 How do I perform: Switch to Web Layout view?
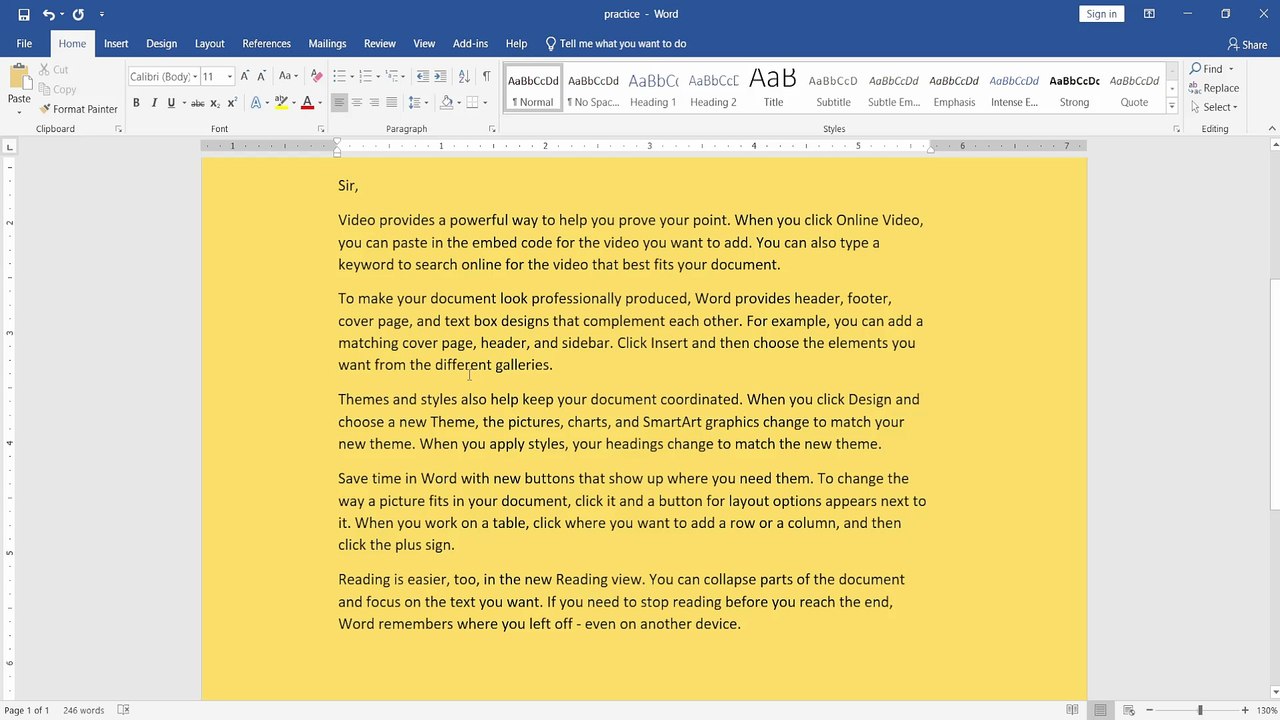[x=1128, y=710]
